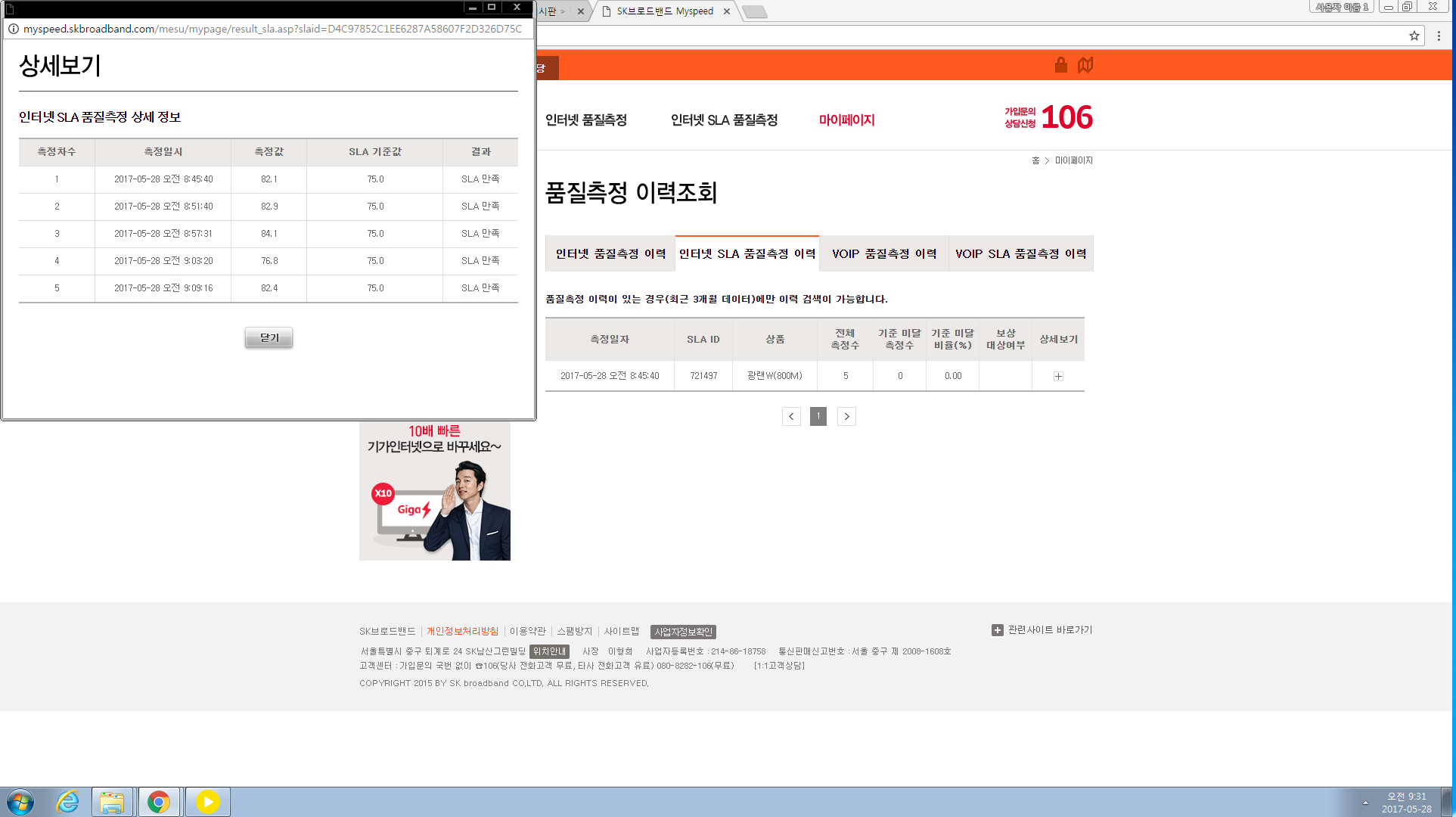Open the Windows Start menu
This screenshot has height=817, width=1456.
[20, 802]
